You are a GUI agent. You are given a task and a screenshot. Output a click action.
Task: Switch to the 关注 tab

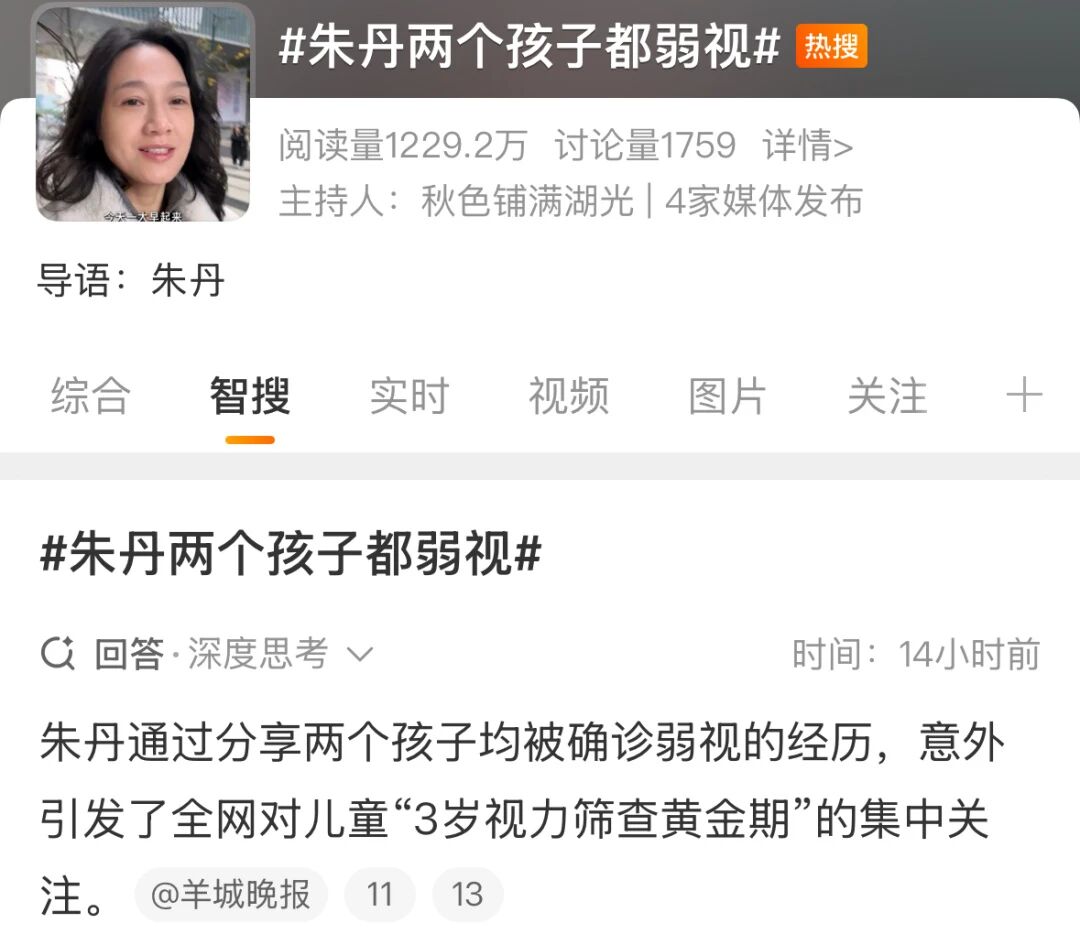[887, 396]
